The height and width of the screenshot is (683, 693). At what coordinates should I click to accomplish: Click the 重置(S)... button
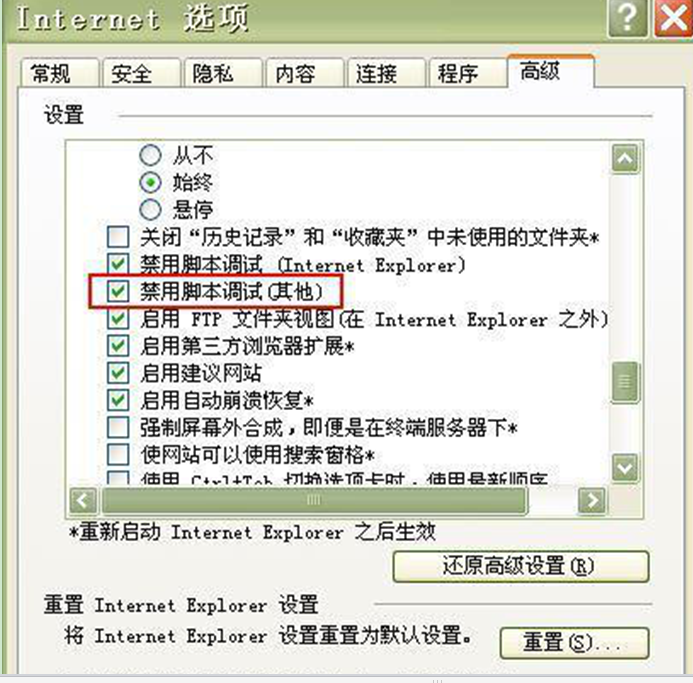(574, 643)
